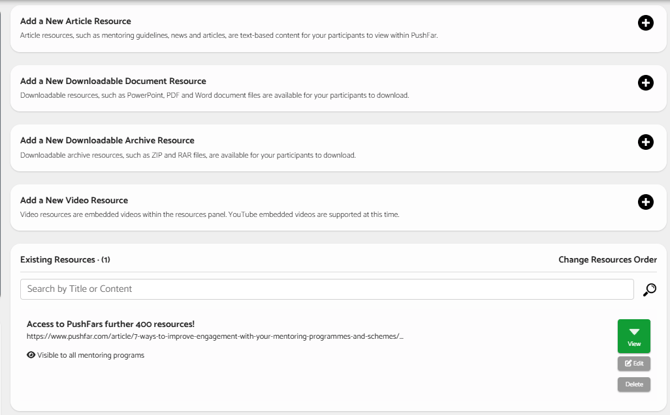Click the pencil icon on the Edit button
This screenshot has height=415, width=670.
[628, 363]
